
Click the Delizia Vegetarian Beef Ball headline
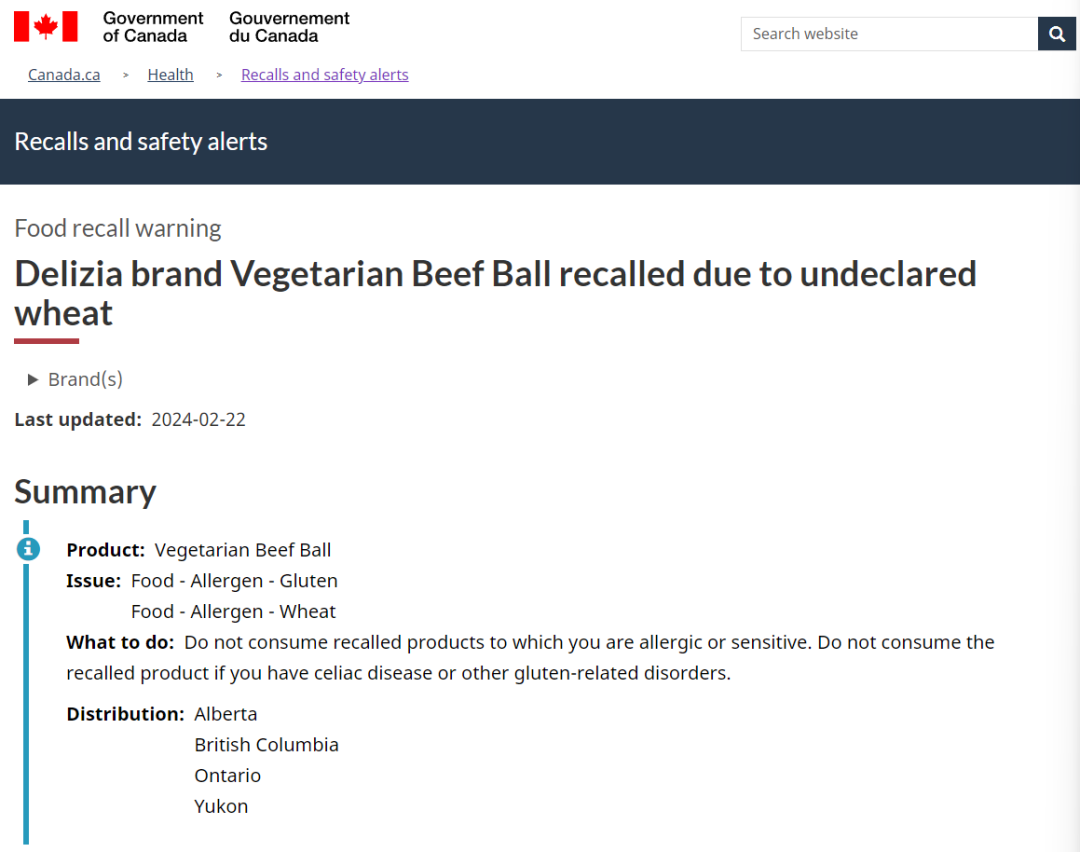tap(495, 293)
